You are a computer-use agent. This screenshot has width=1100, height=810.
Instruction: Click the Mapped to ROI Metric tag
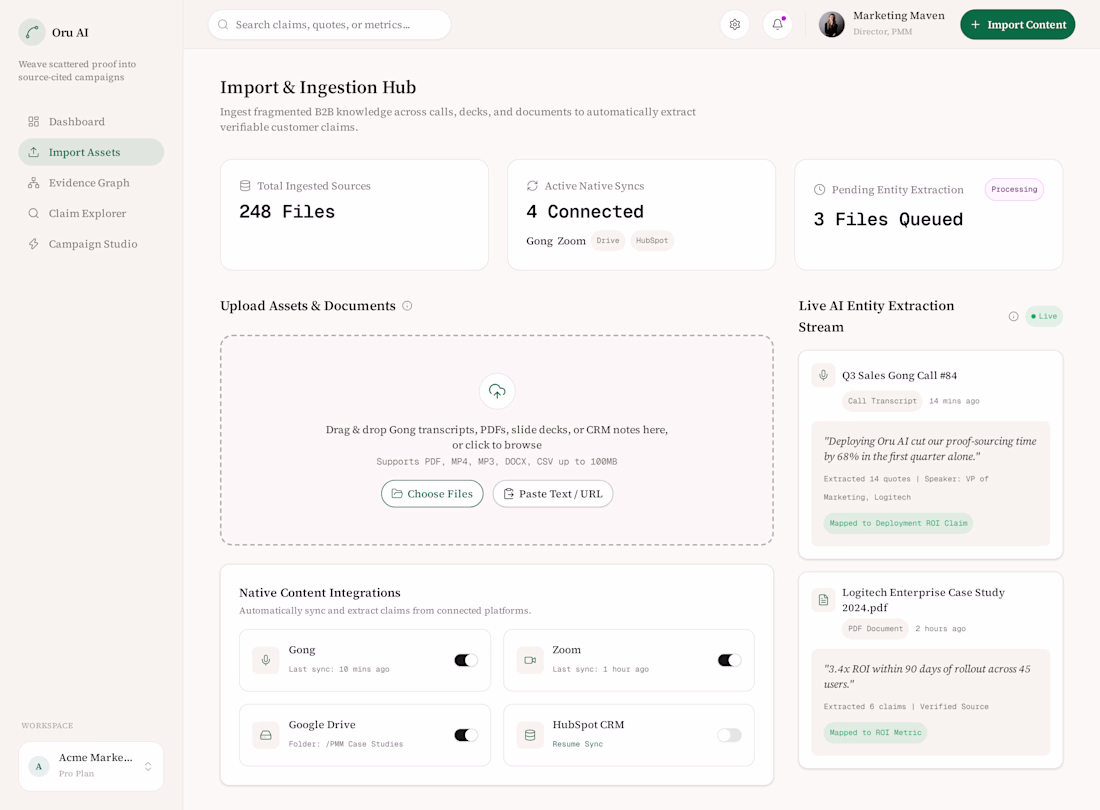pos(875,732)
